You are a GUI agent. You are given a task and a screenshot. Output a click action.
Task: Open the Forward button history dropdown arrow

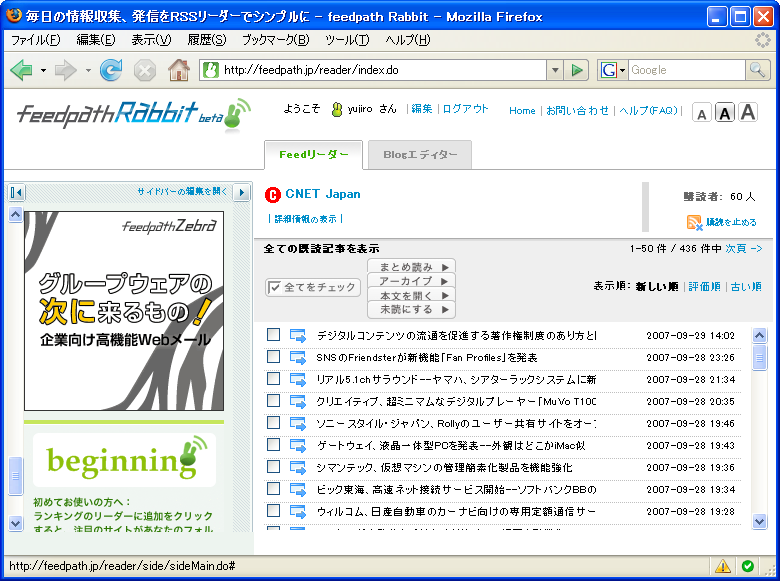(x=88, y=70)
